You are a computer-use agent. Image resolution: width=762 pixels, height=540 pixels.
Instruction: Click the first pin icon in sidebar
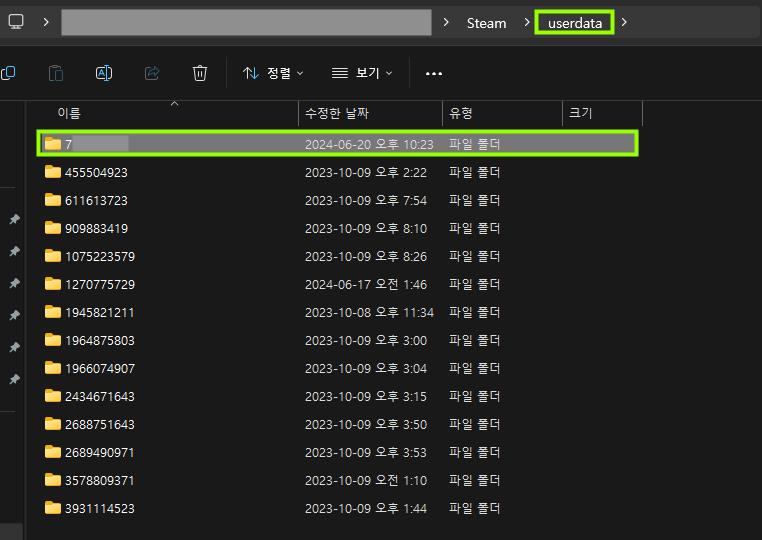(14, 220)
